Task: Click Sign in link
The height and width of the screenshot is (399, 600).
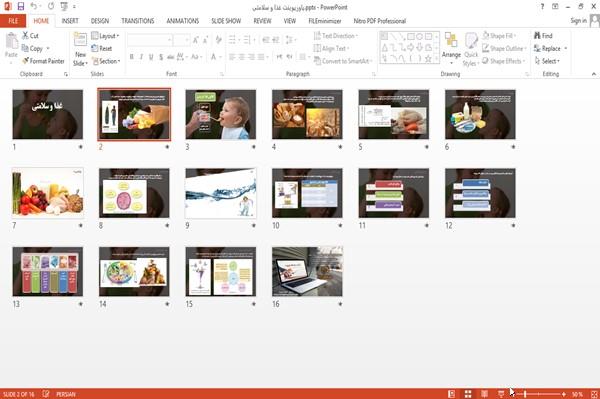Action: [x=578, y=21]
